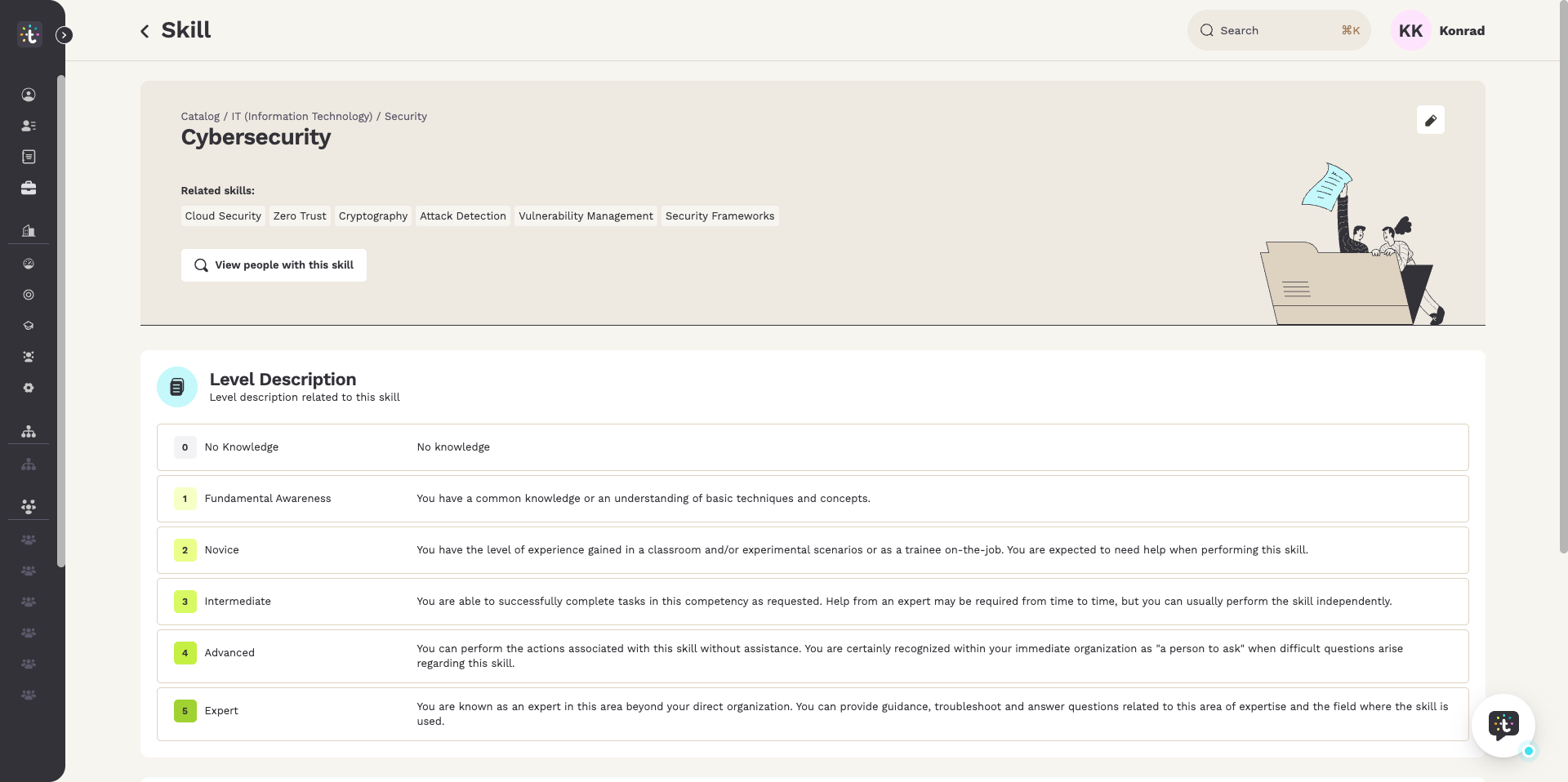Select the Novice level row
This screenshot has width=1568, height=782.
813,550
